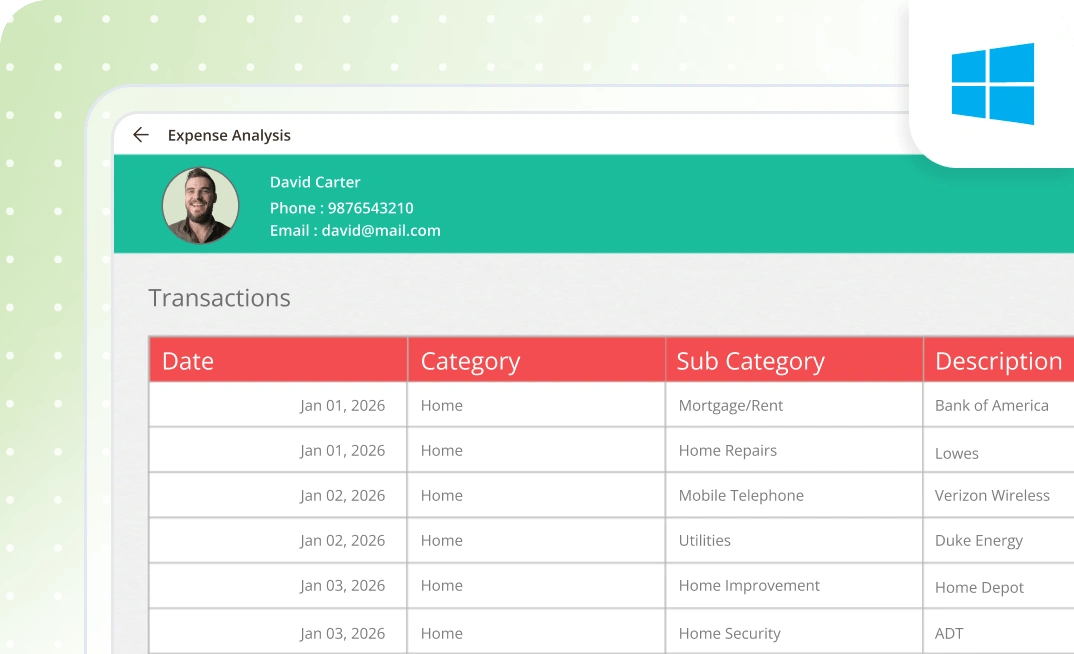Select the date cell in the Mortgage/Rent row
1074x654 pixels.
278,405
